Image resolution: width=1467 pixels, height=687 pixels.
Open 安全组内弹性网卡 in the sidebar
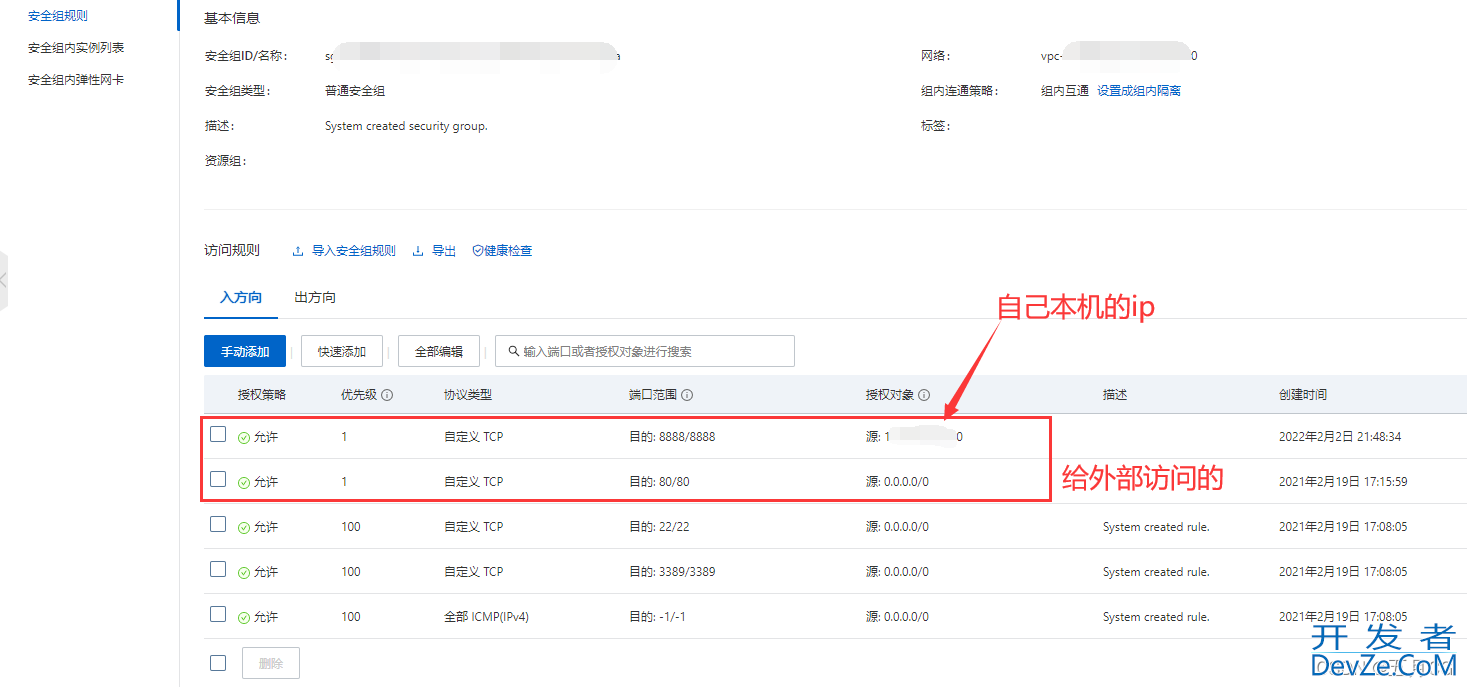pos(76,80)
